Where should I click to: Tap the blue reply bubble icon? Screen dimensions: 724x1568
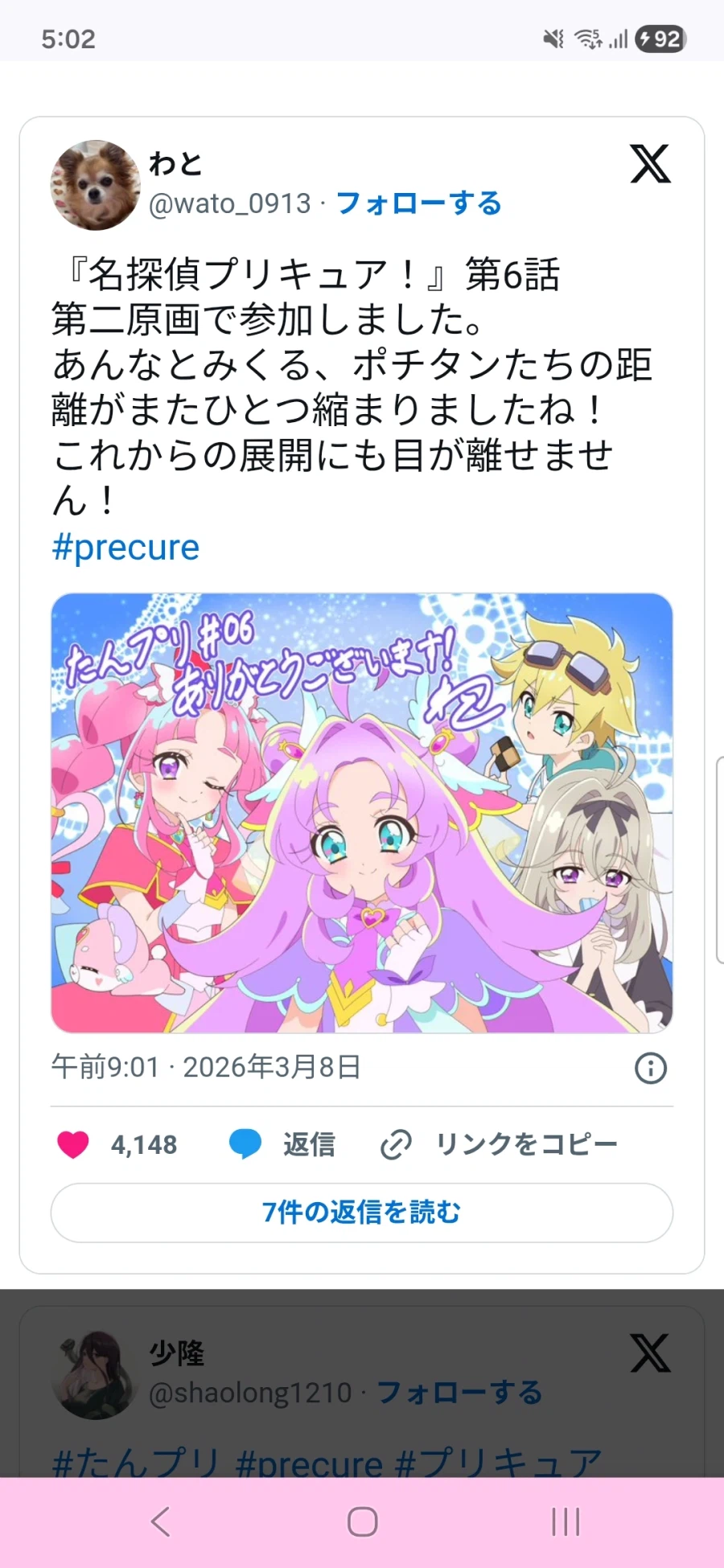pyautogui.click(x=245, y=1144)
